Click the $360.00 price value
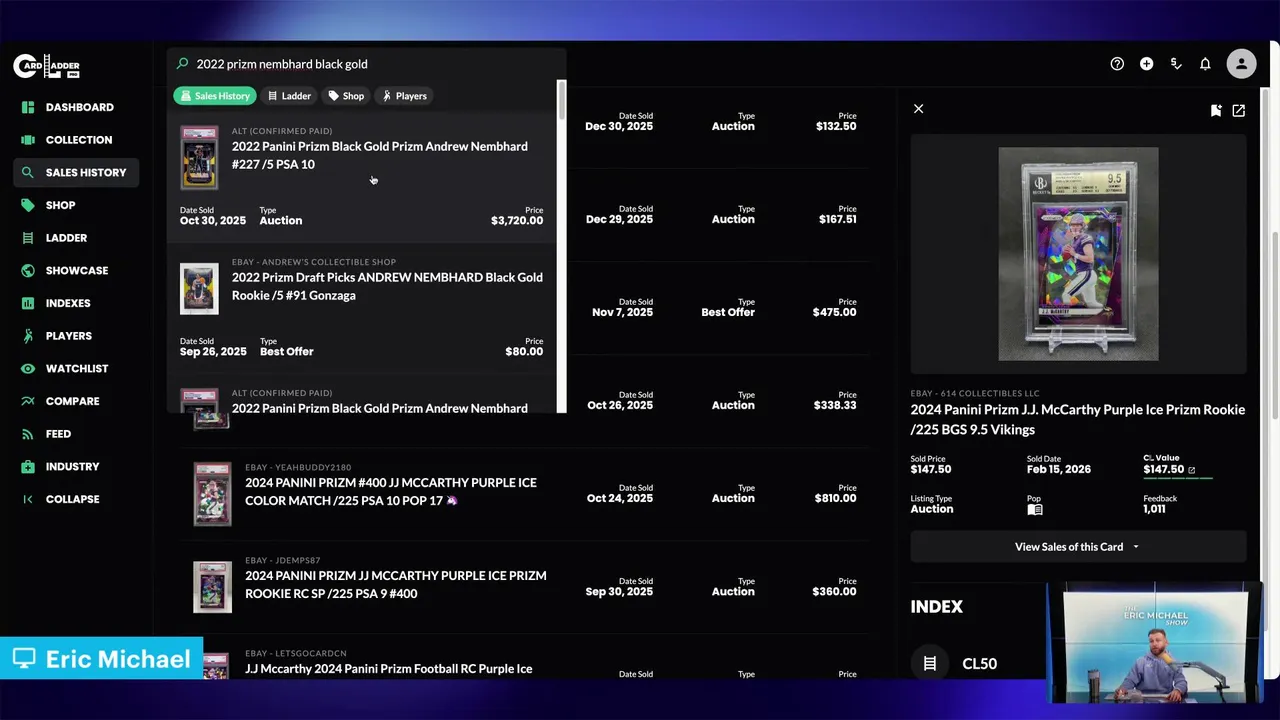Screen dimensions: 1280x720 point(834,591)
